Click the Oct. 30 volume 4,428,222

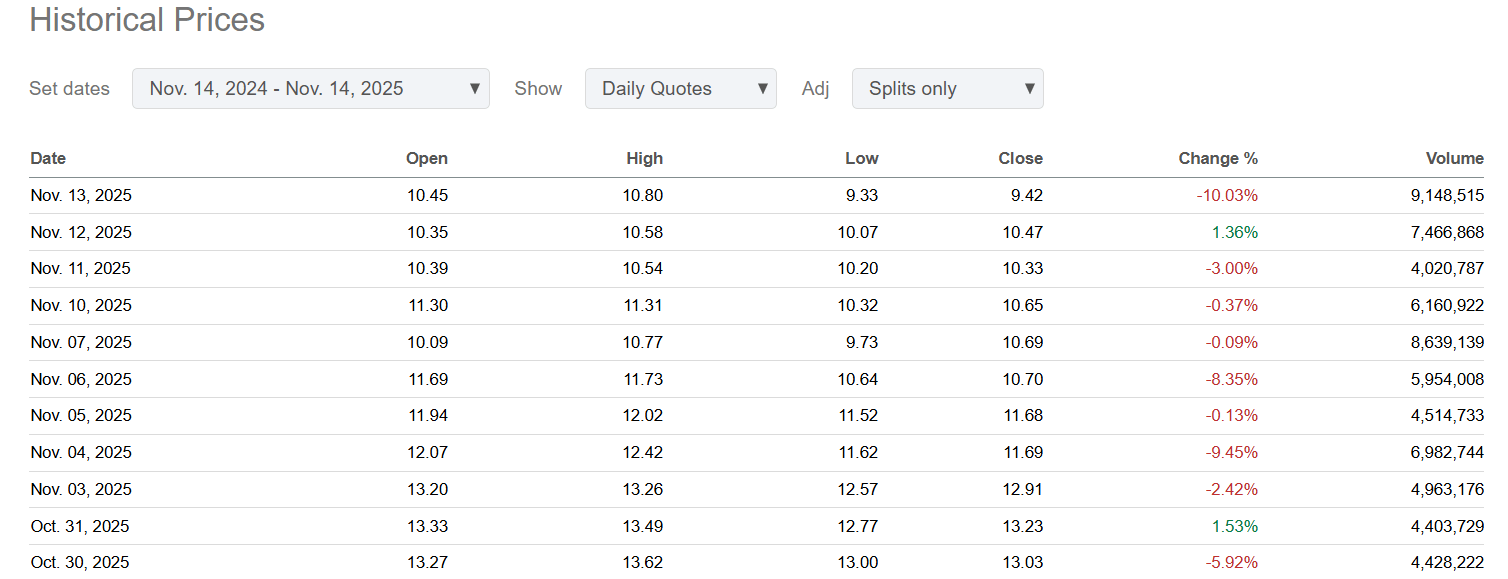(x=1447, y=563)
